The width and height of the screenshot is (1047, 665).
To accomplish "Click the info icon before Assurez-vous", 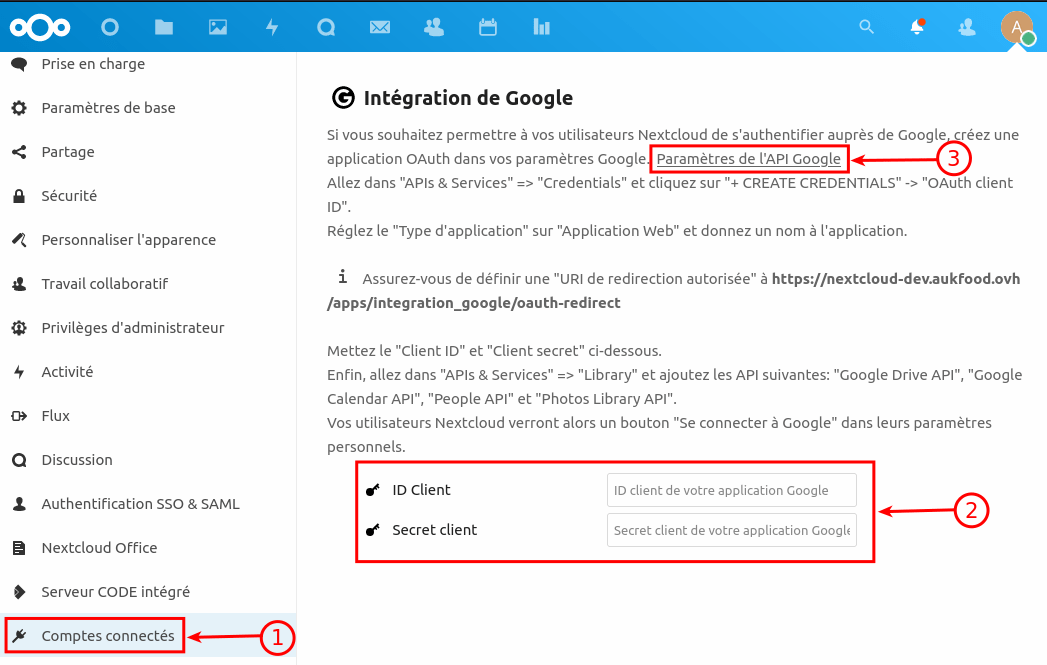I will coord(343,276).
